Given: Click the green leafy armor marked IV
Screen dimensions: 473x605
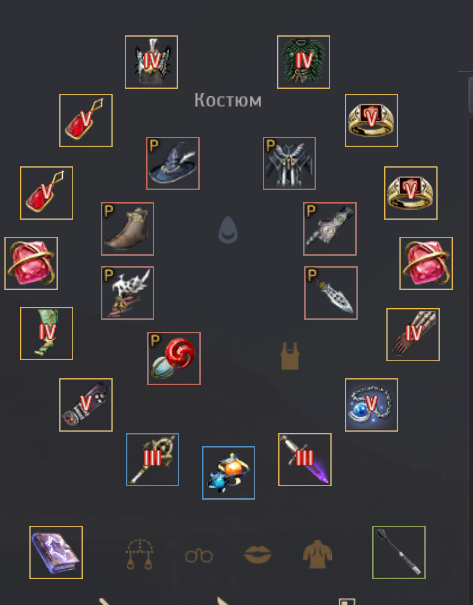Looking at the screenshot, I should coord(303,62).
